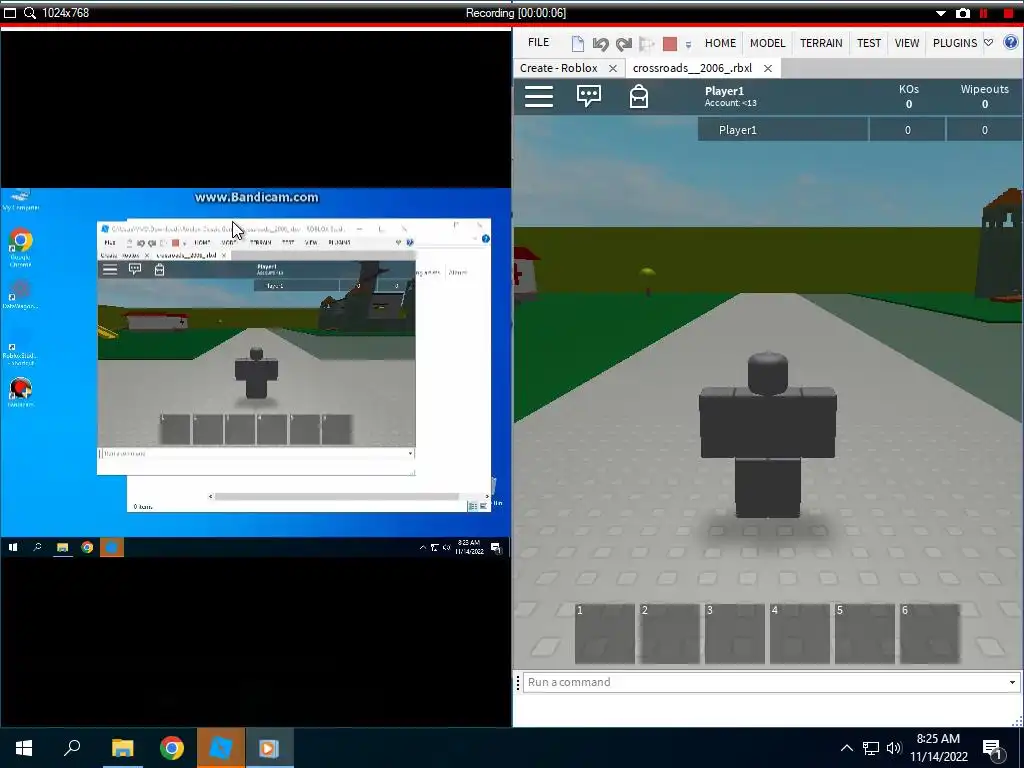Stop the Bandicam recording

click(x=1008, y=13)
